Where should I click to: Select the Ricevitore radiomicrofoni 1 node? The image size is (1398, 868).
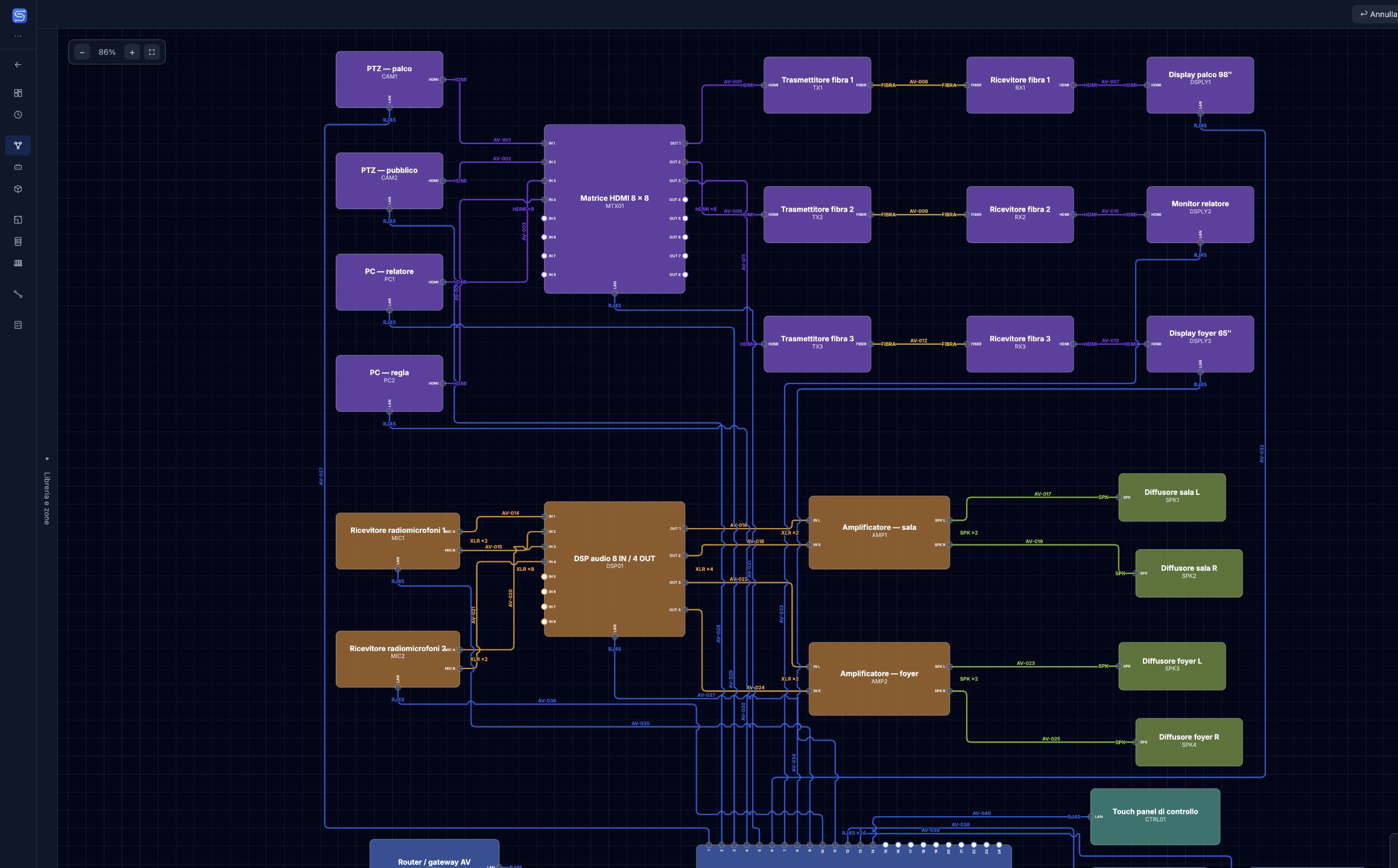(397, 541)
